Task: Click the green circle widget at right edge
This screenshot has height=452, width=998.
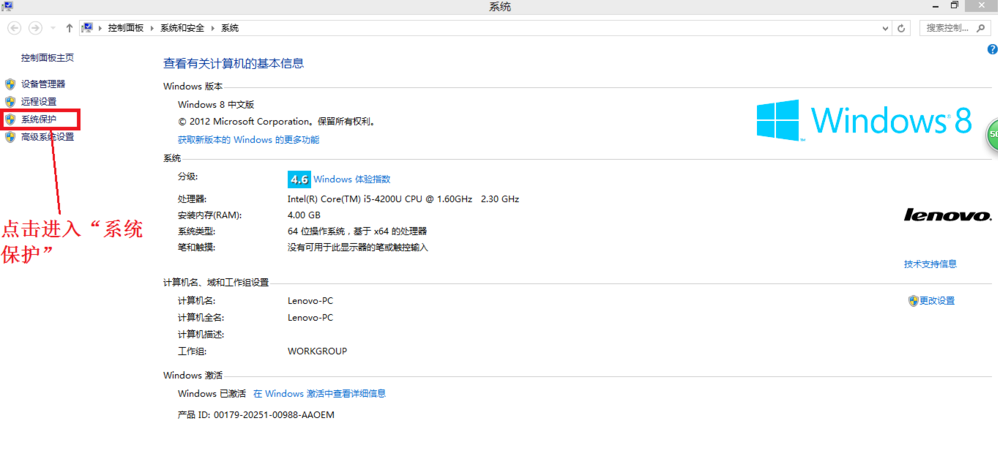Action: coord(992,134)
